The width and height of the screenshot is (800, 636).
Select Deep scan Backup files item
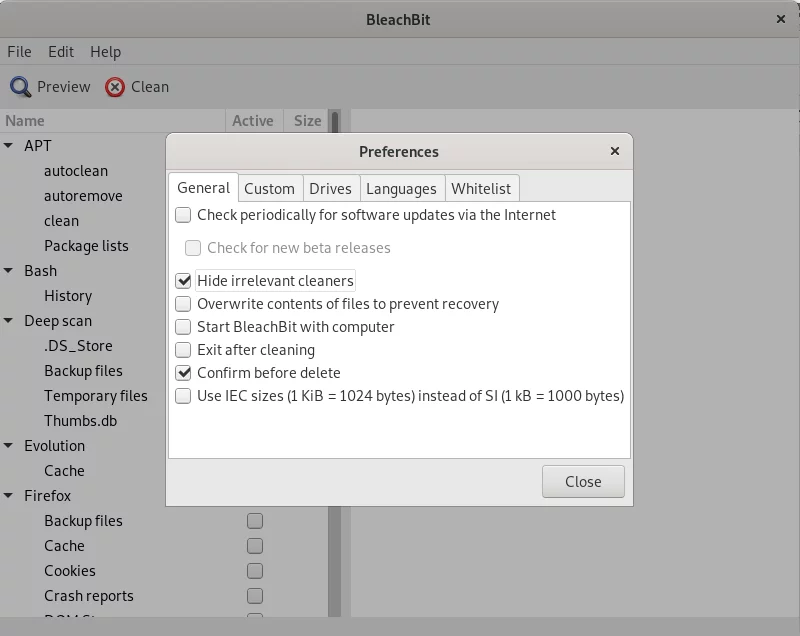pos(83,371)
